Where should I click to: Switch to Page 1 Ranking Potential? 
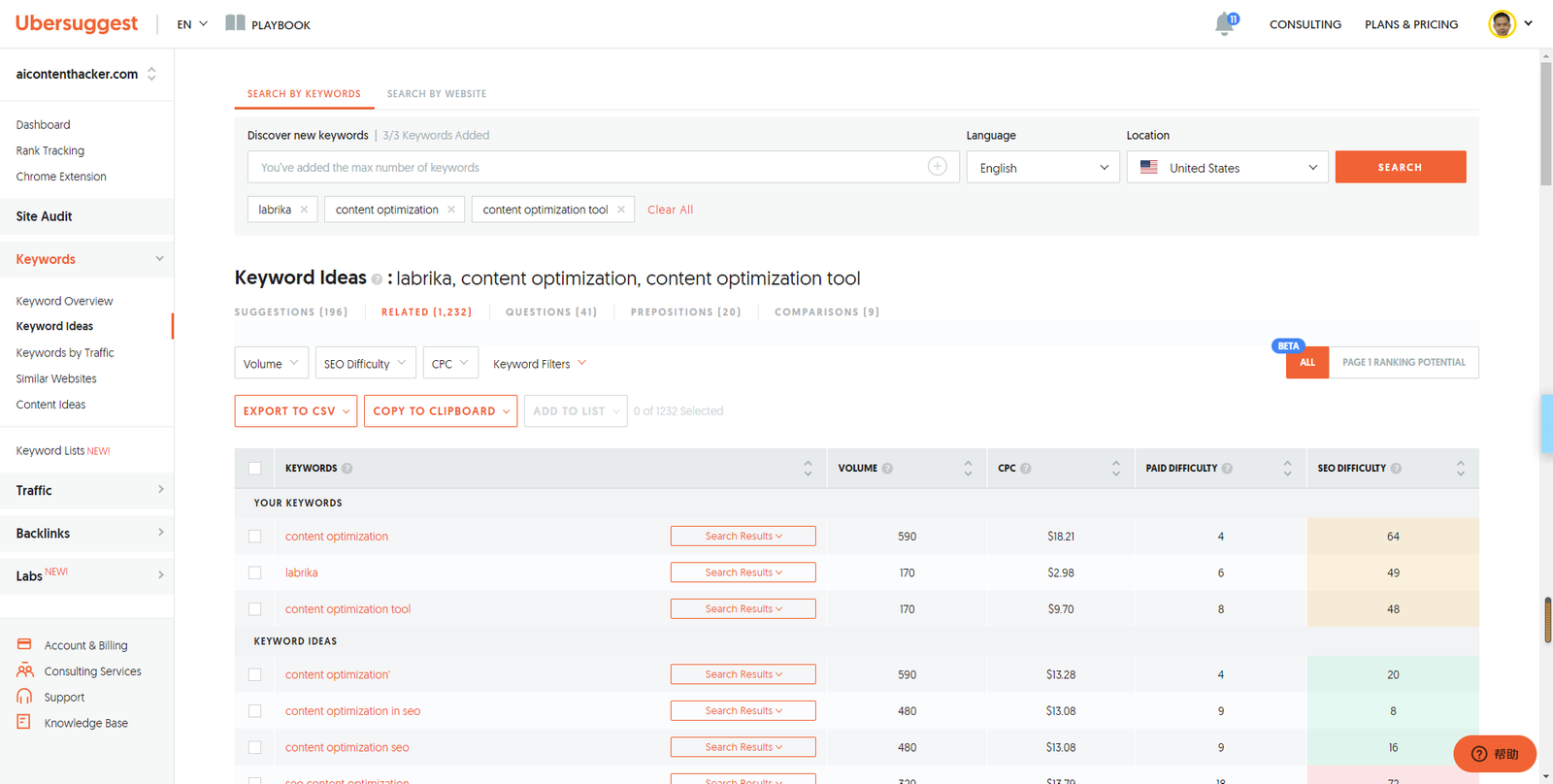pos(1404,363)
